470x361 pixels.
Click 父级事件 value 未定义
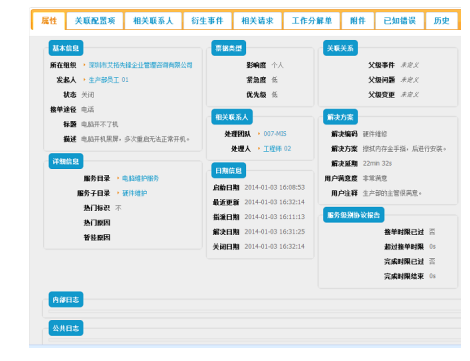coord(410,65)
